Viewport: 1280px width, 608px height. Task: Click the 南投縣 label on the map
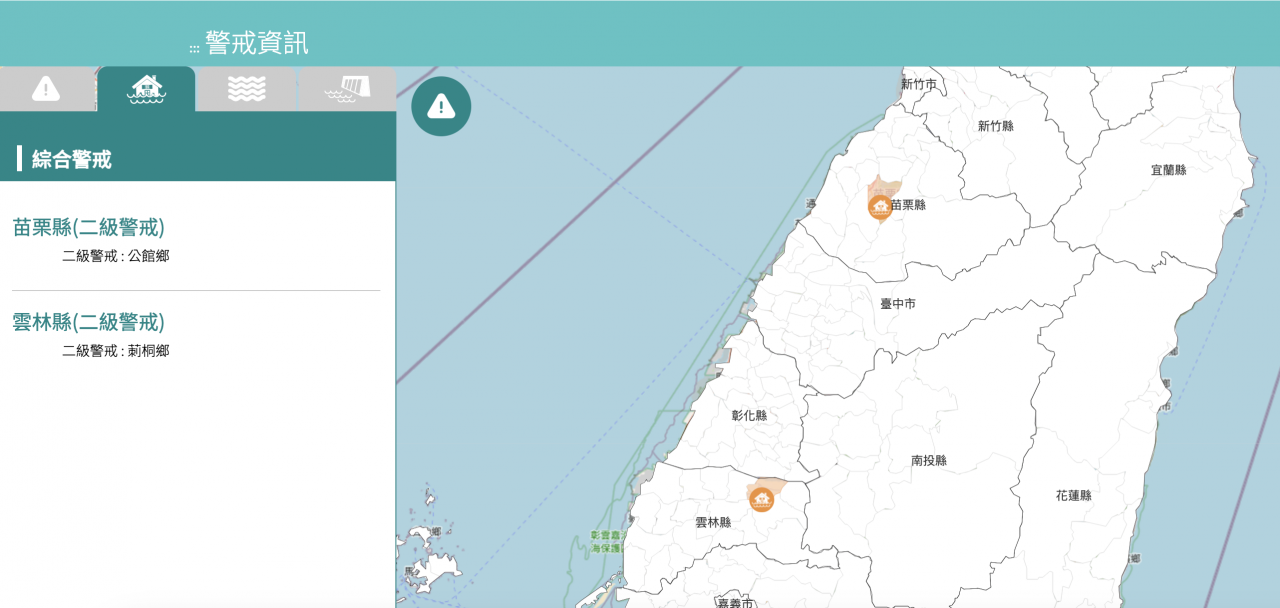tap(928, 461)
